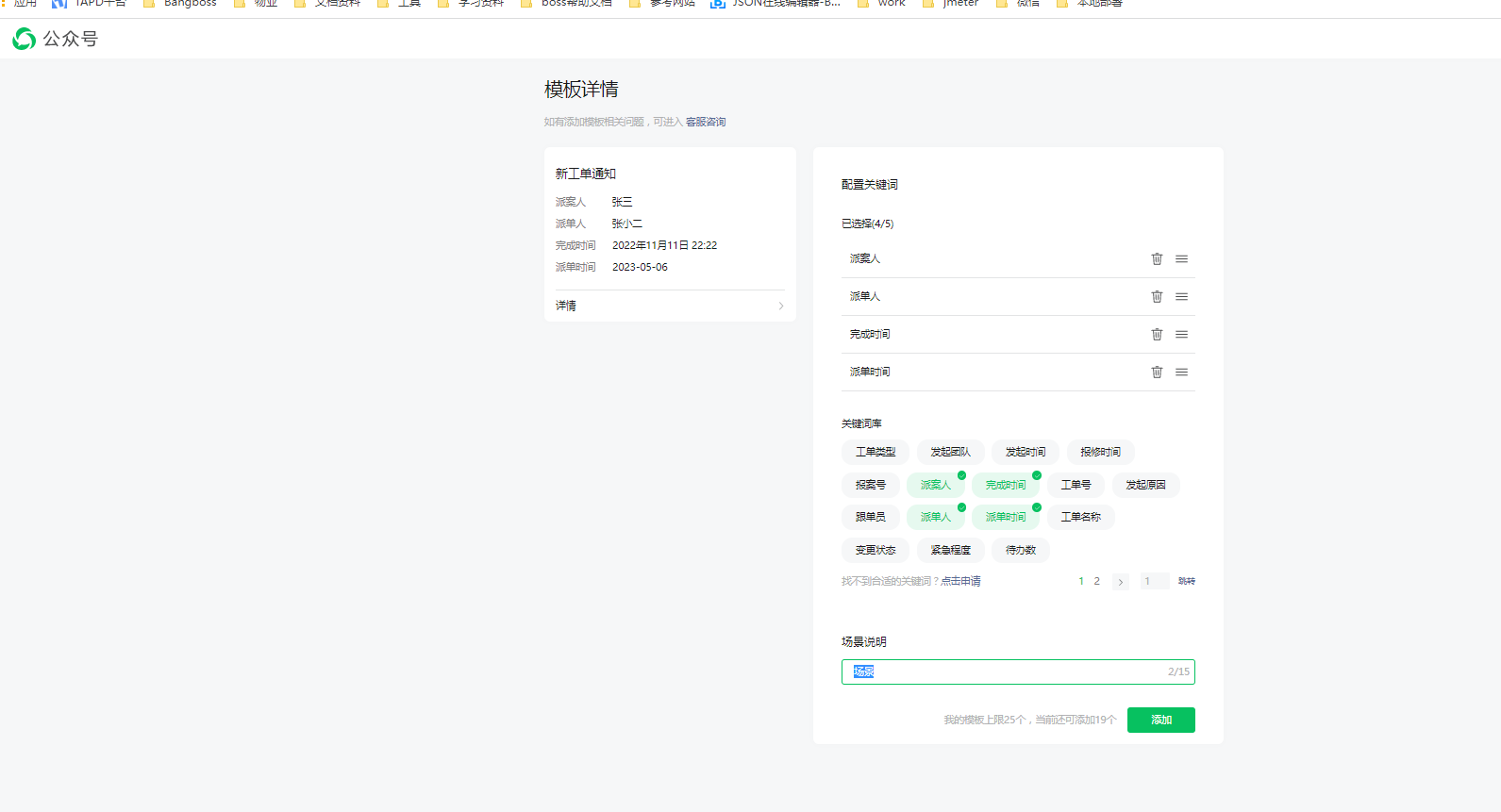Switch to page 1 of keyword library
1501x812 pixels.
1081,581
